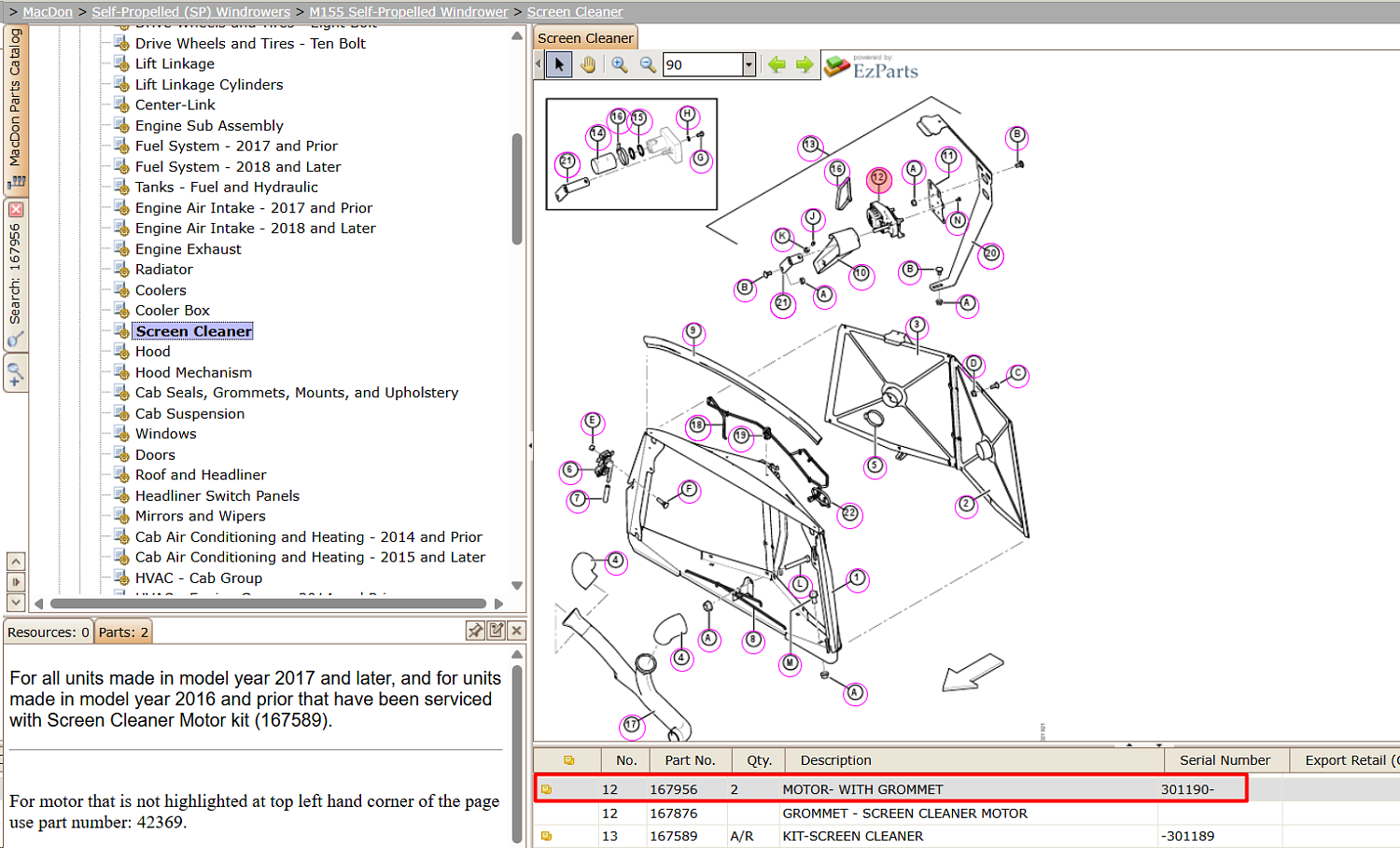This screenshot has width=1400, height=848.
Task: Pin the notes panel
Action: [x=475, y=631]
